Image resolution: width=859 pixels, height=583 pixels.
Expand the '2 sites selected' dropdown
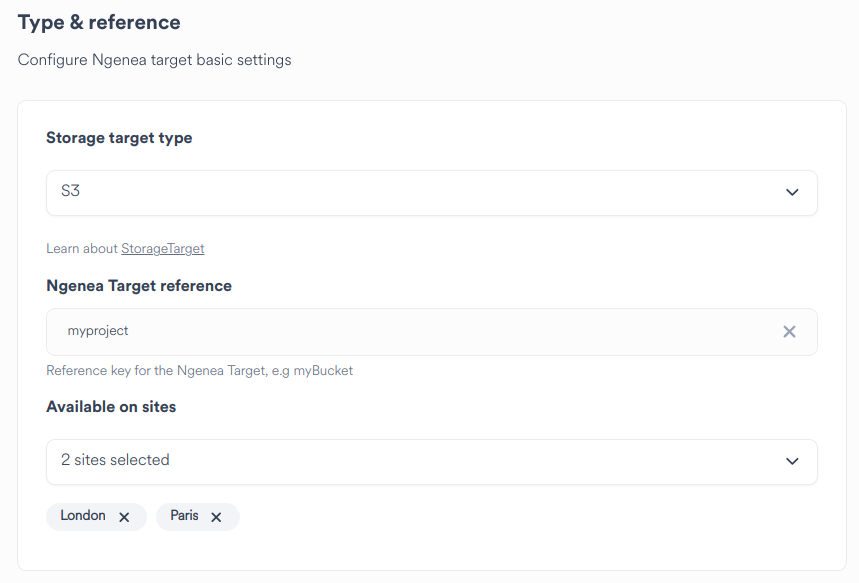pos(431,461)
